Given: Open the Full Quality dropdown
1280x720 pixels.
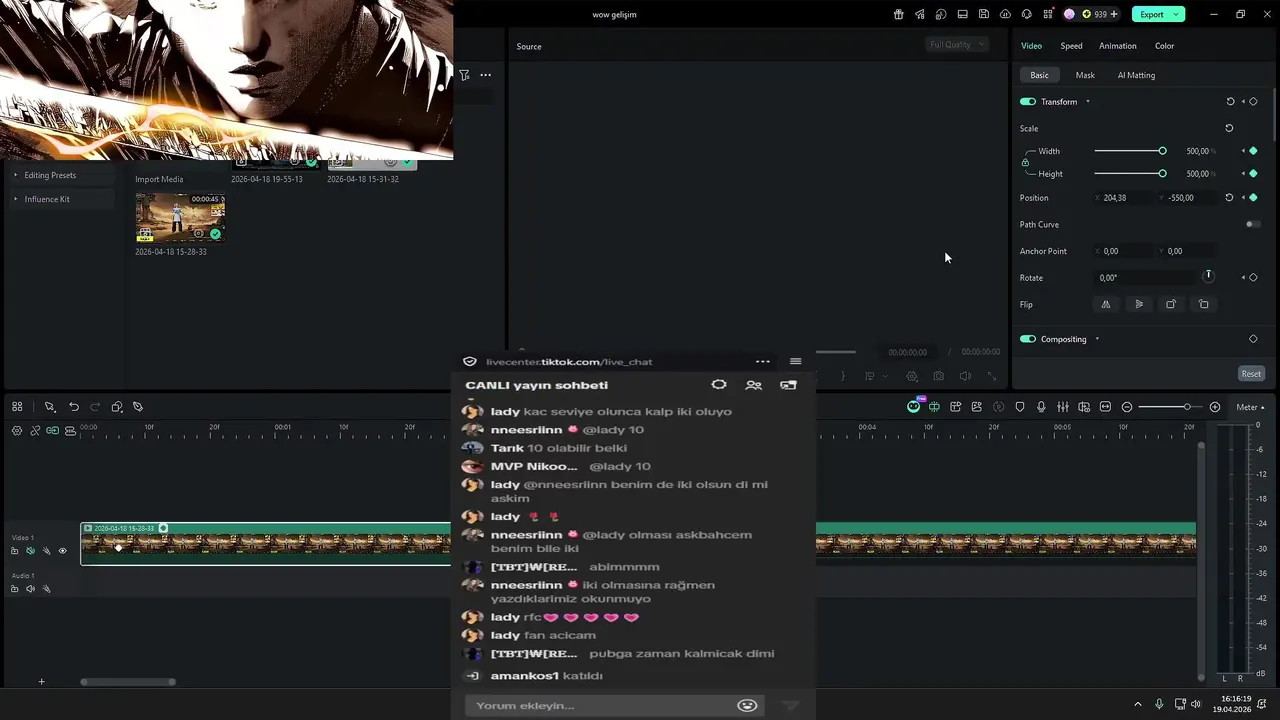Looking at the screenshot, I should (957, 44).
